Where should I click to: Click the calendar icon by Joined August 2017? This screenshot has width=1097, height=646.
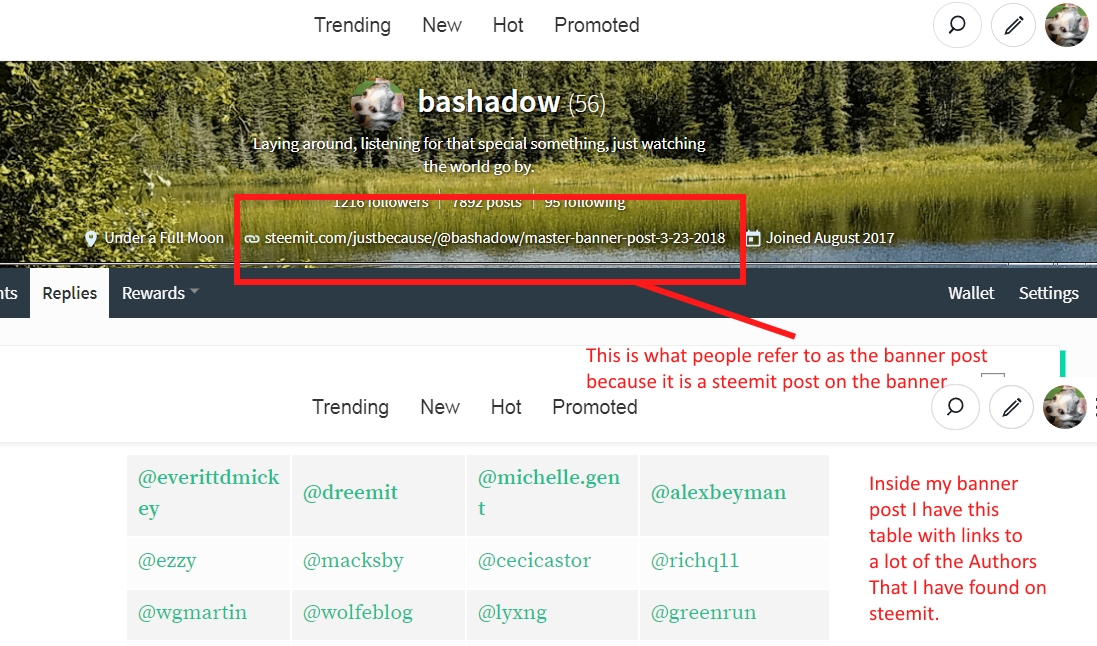(x=753, y=239)
